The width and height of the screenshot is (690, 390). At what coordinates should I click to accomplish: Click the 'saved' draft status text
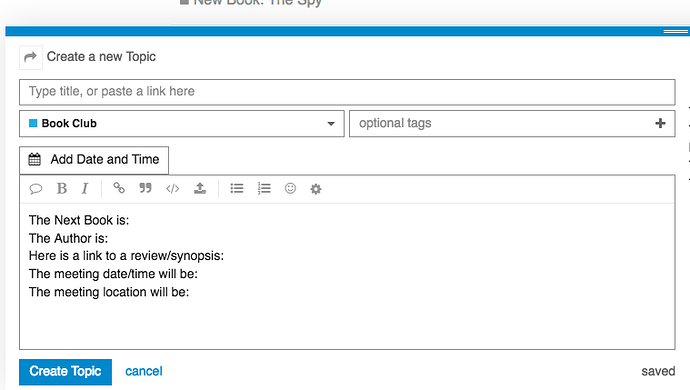click(658, 372)
